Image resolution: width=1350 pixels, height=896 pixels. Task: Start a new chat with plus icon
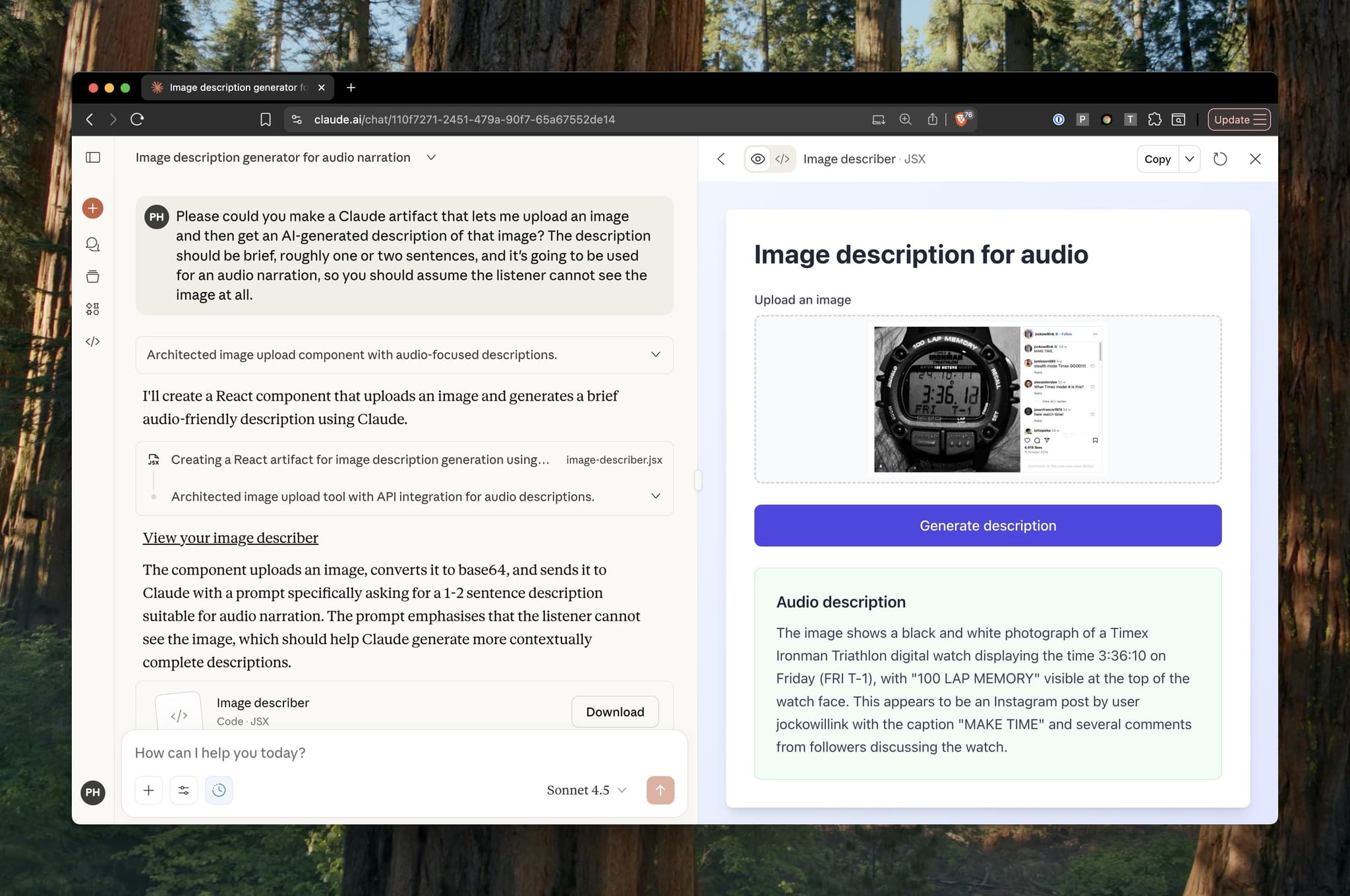pyautogui.click(x=92, y=208)
